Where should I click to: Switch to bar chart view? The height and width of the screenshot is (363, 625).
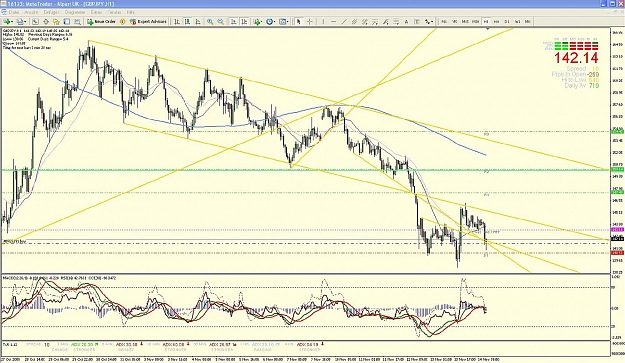coord(177,22)
